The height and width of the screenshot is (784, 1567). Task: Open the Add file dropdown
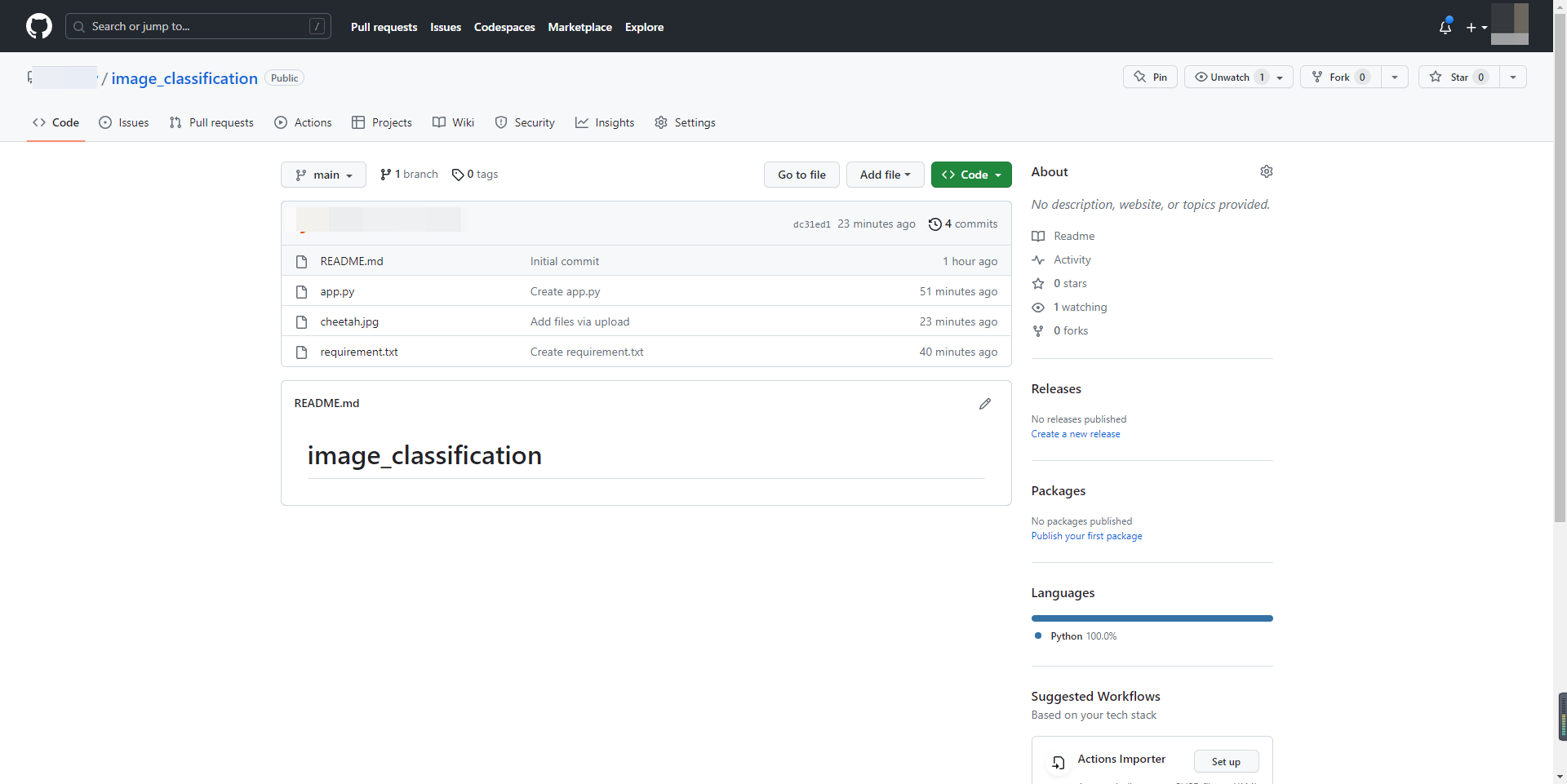[885, 175]
